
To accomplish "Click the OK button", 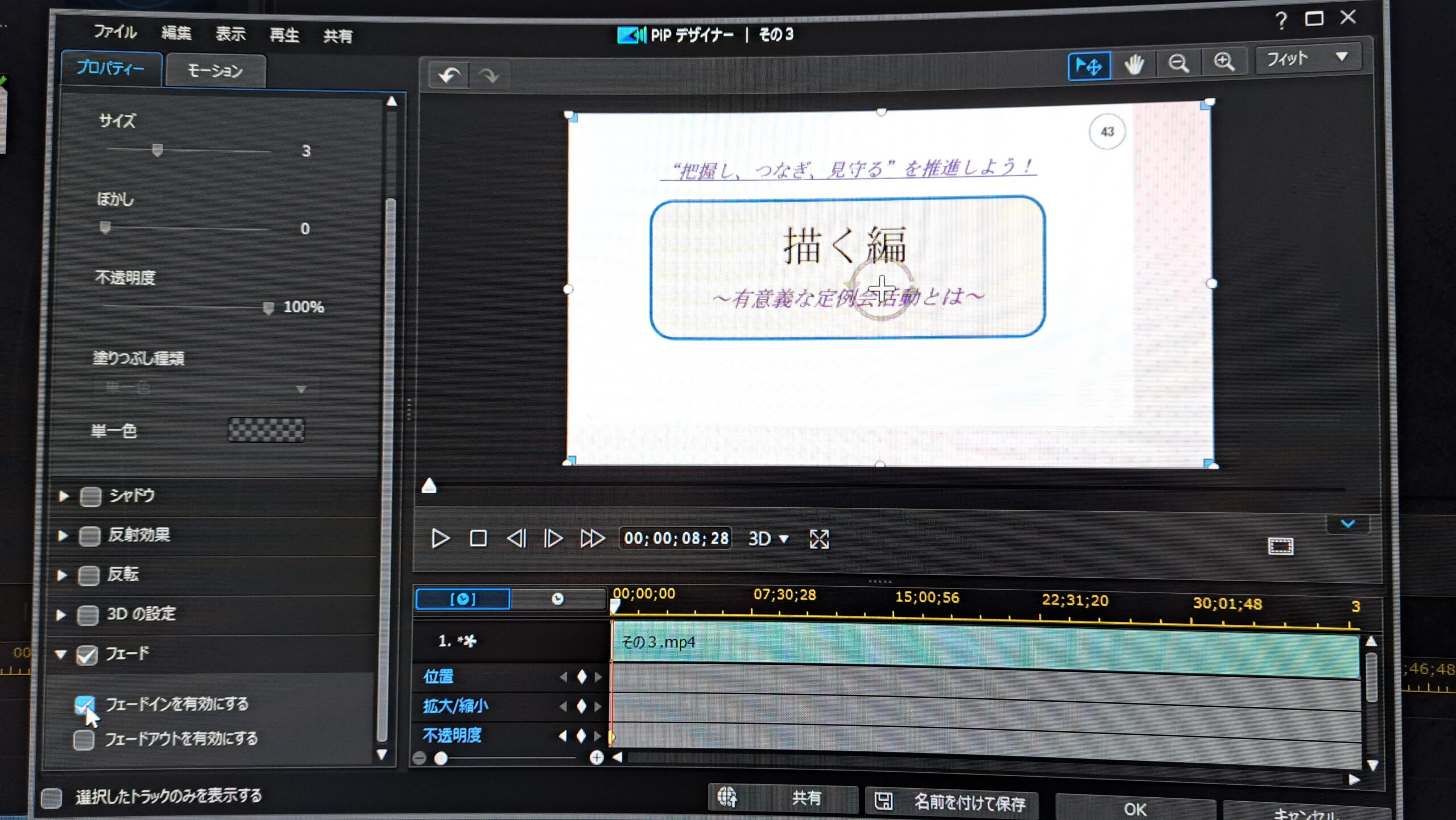I will [1135, 808].
